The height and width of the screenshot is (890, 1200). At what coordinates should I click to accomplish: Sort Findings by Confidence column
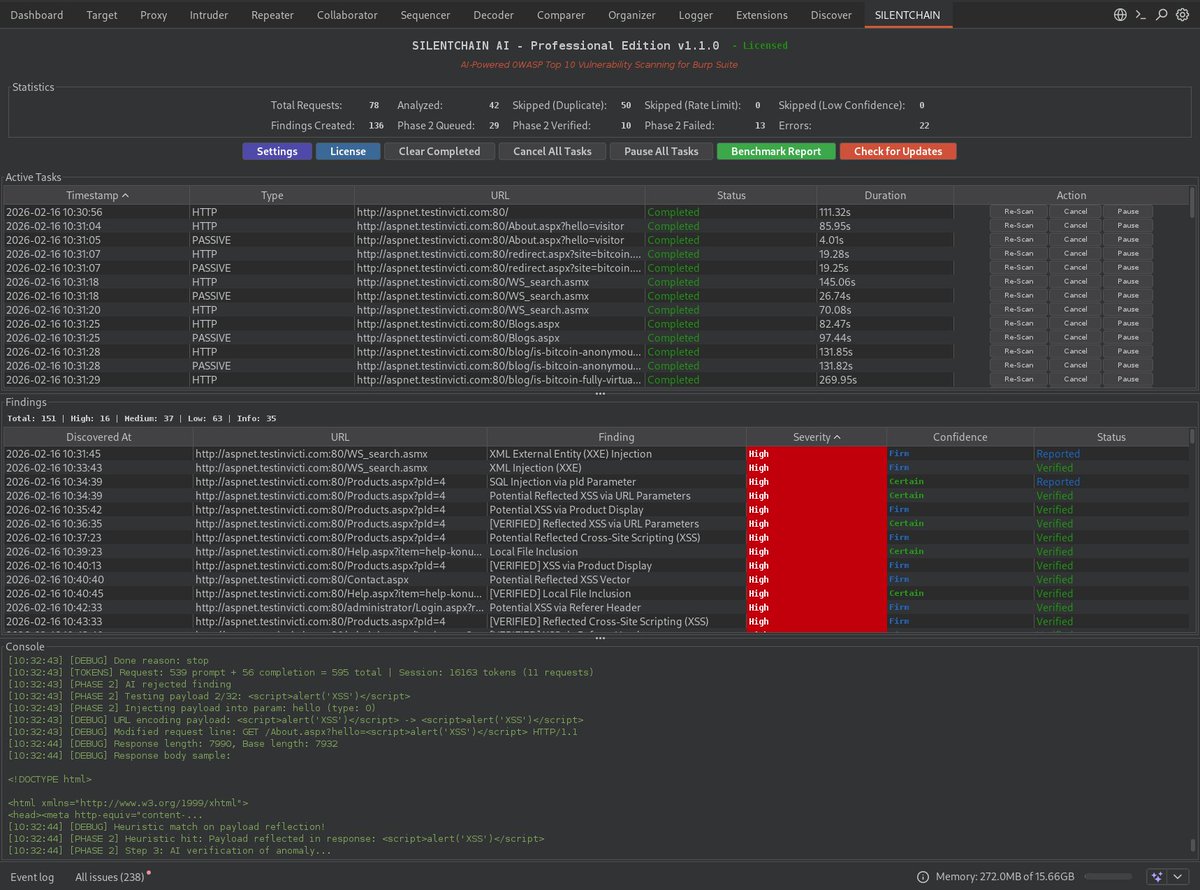[960, 437]
